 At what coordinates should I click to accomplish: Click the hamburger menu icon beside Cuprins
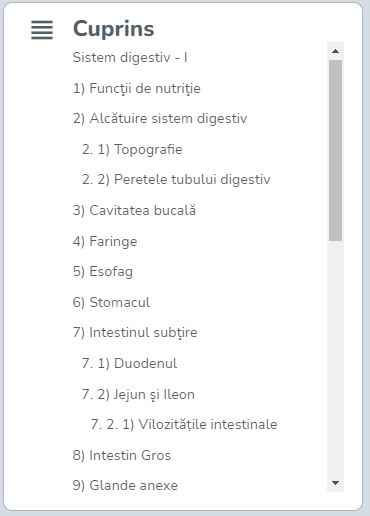(42, 30)
